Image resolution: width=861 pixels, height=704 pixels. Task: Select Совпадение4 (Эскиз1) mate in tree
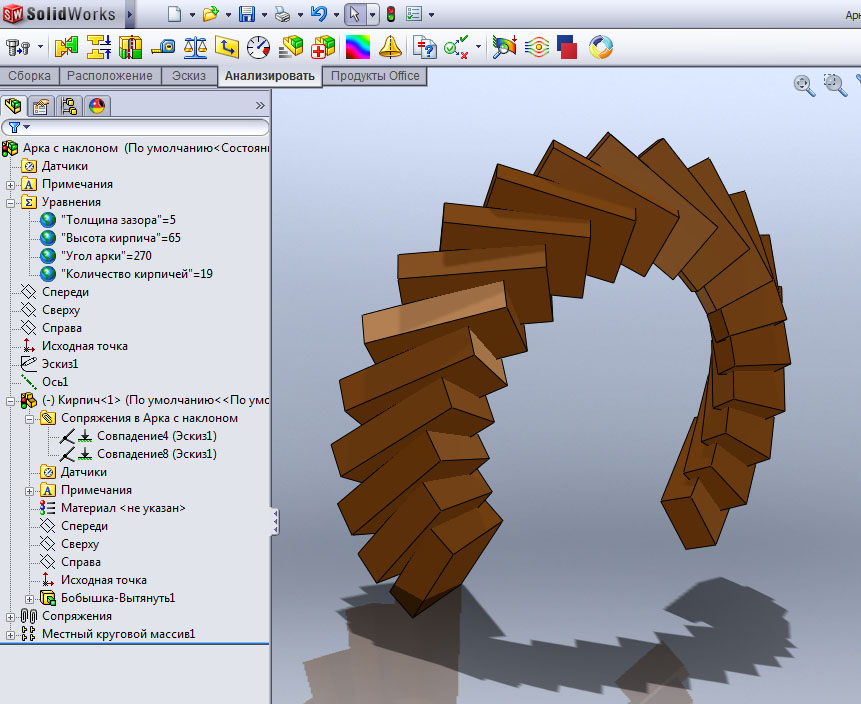pyautogui.click(x=156, y=436)
